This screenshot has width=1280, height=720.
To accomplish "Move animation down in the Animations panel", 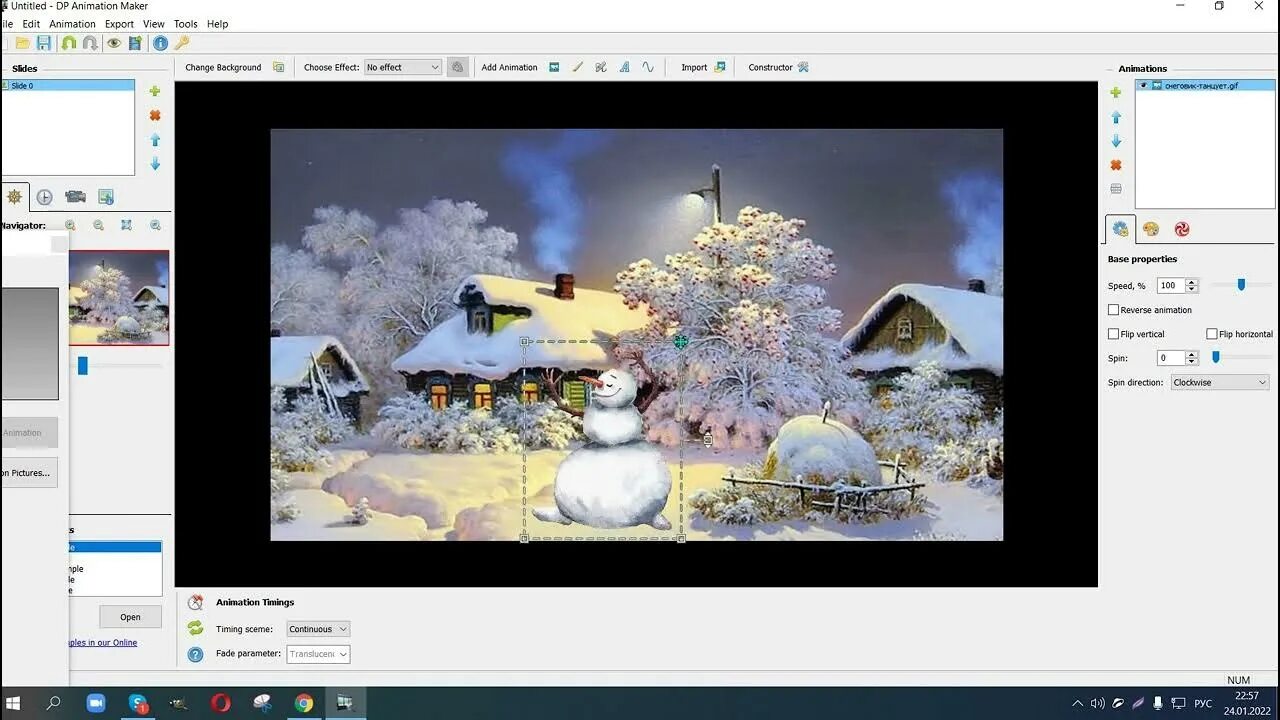I will (x=1116, y=141).
